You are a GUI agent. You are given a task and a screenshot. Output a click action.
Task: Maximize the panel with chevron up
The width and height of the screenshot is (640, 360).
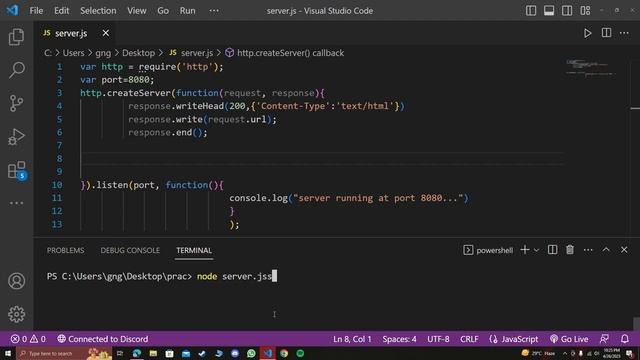pos(606,250)
